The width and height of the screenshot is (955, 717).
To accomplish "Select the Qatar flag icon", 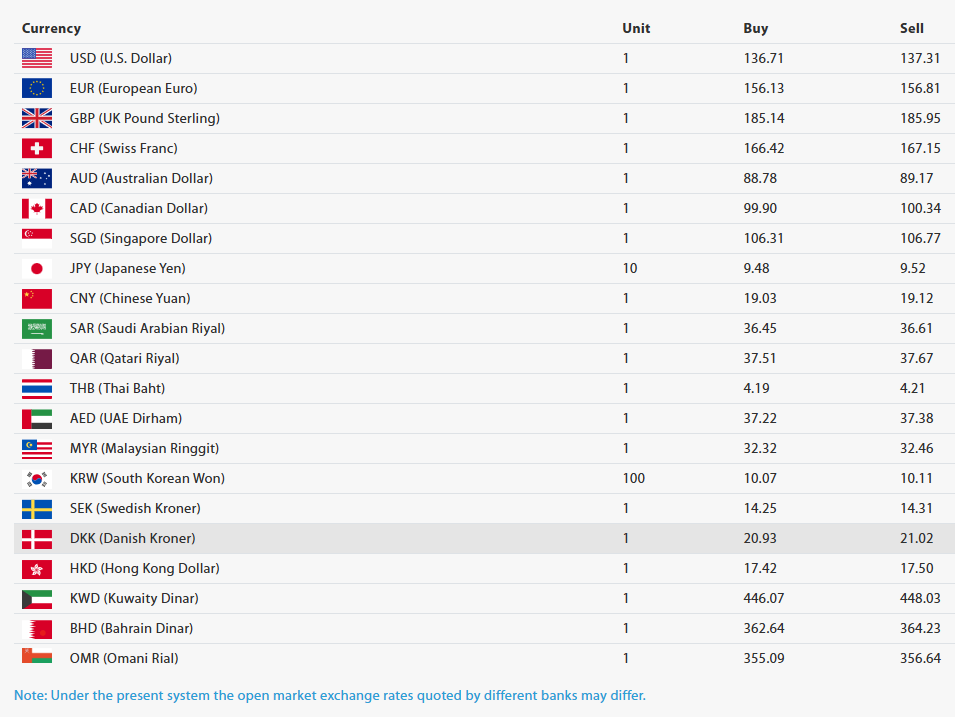I will pyautogui.click(x=37, y=358).
